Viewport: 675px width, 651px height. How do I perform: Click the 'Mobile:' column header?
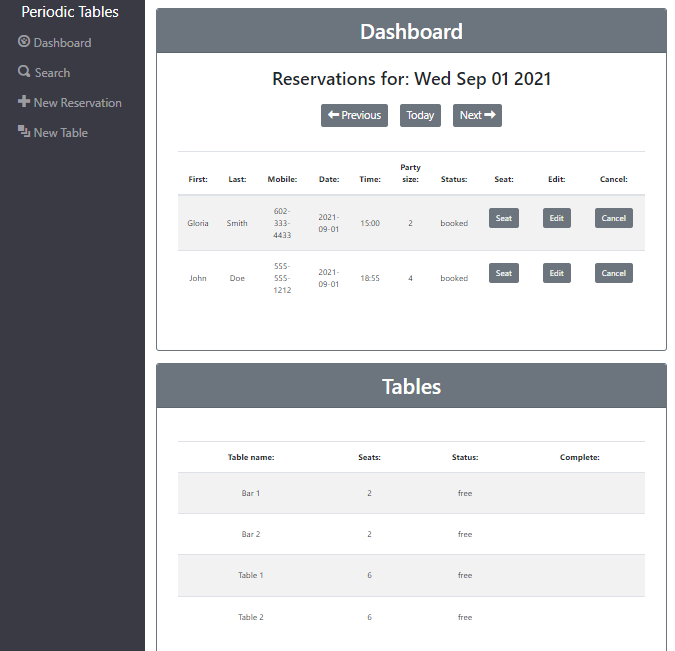pyautogui.click(x=282, y=179)
